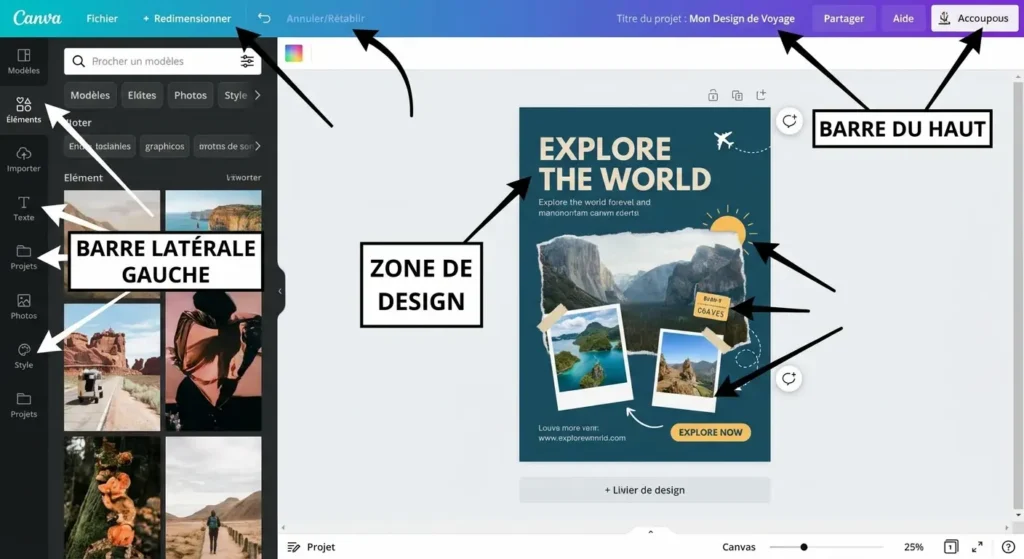The height and width of the screenshot is (559, 1024).
Task: Click the Partager button
Action: click(843, 18)
